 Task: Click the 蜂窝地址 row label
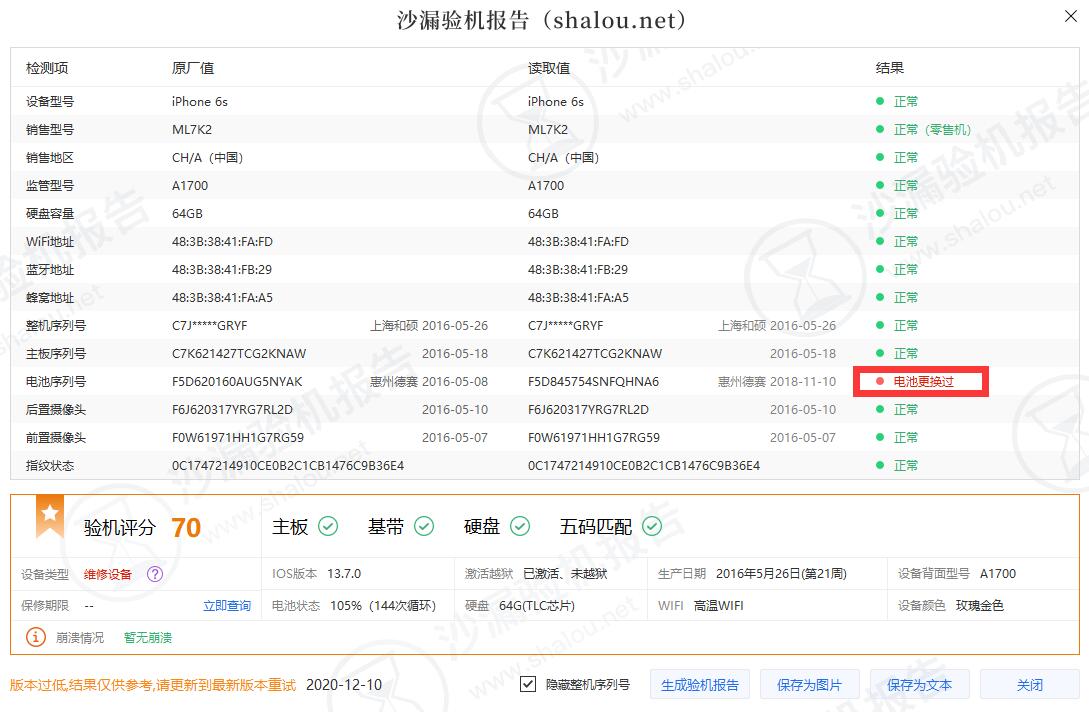coord(50,298)
